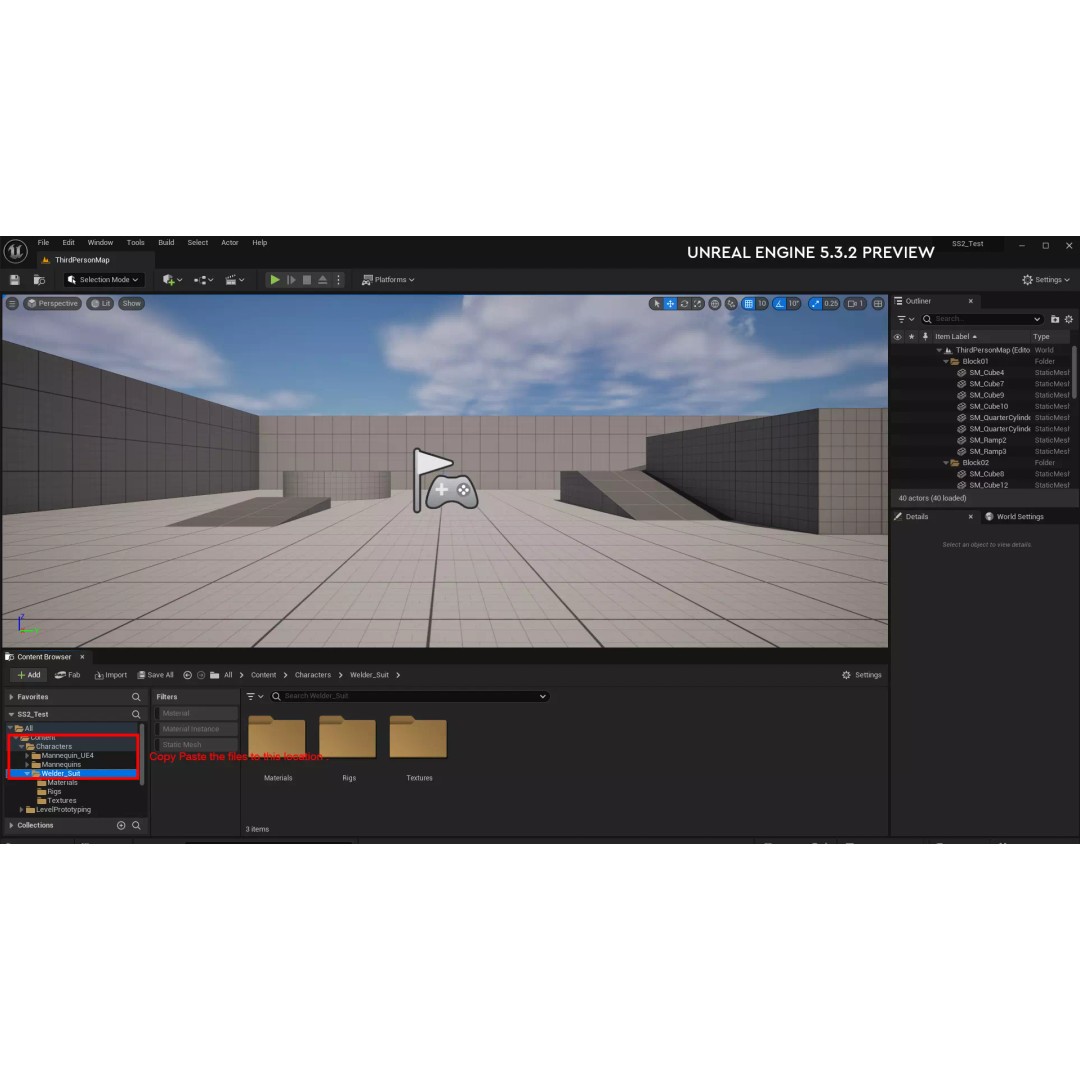This screenshot has width=1080, height=1080.
Task: Open the Blueprints dropdown in the toolbar
Action: pos(203,280)
